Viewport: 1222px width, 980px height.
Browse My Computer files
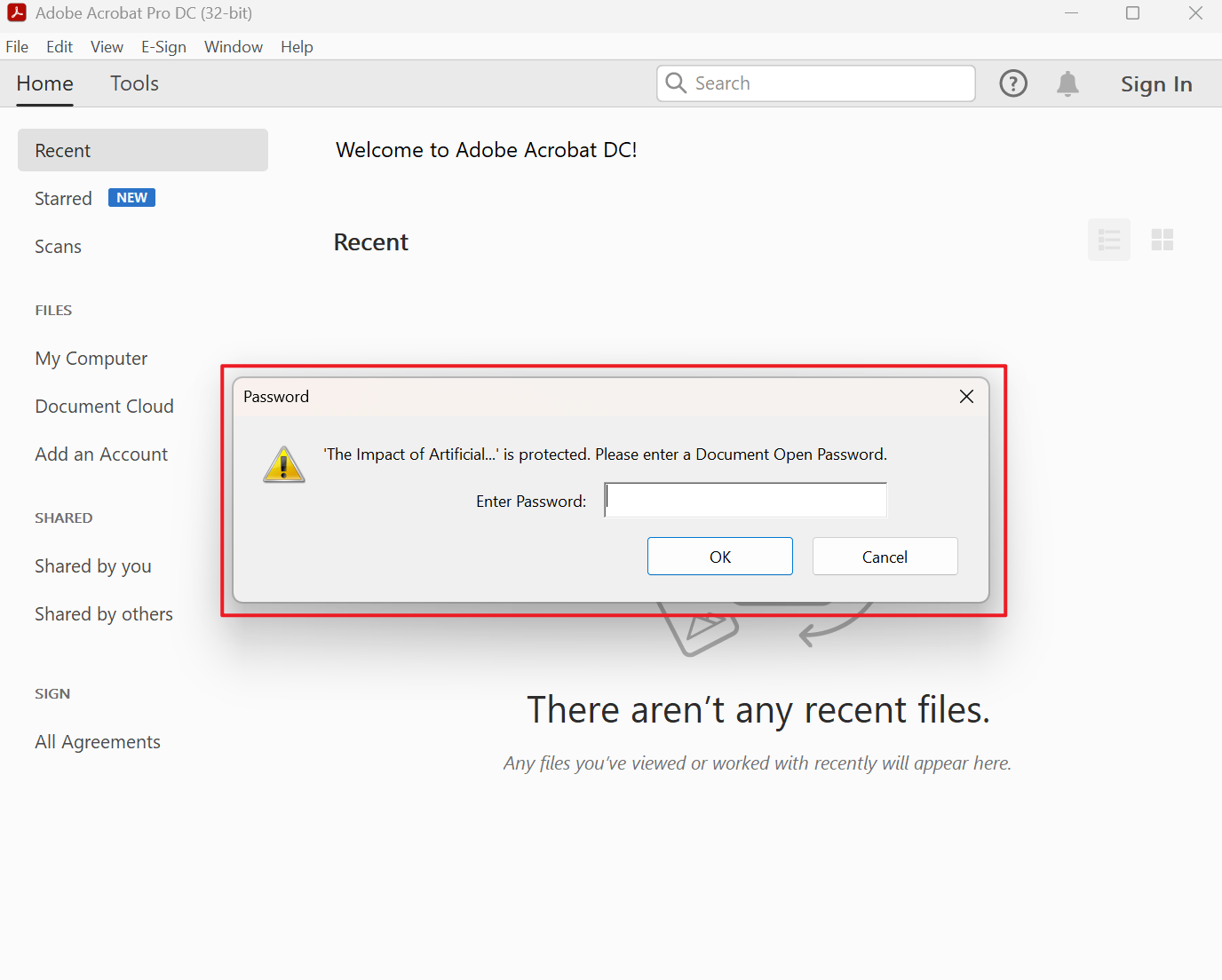(91, 359)
